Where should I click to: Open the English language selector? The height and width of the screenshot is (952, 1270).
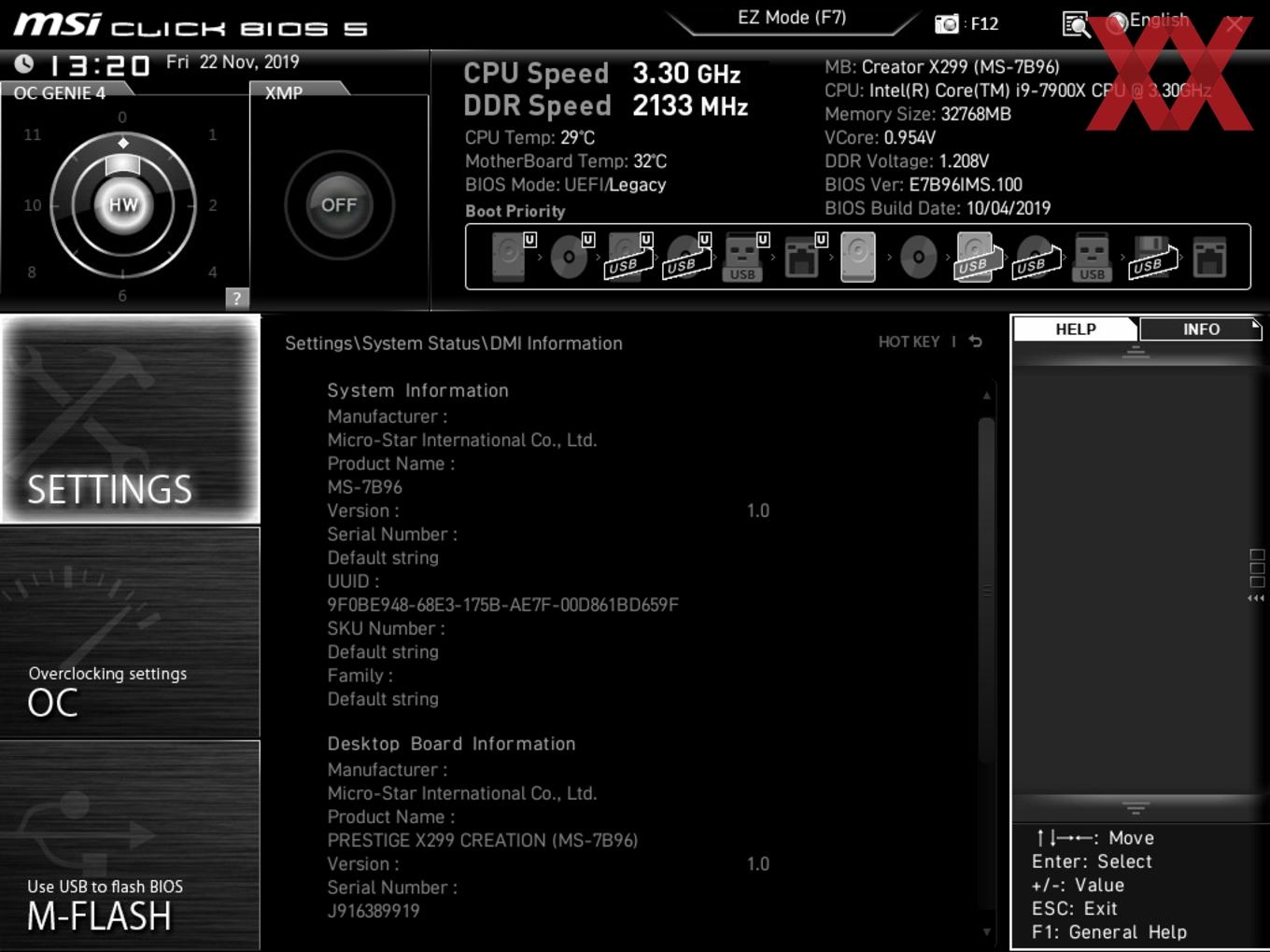[x=1149, y=21]
